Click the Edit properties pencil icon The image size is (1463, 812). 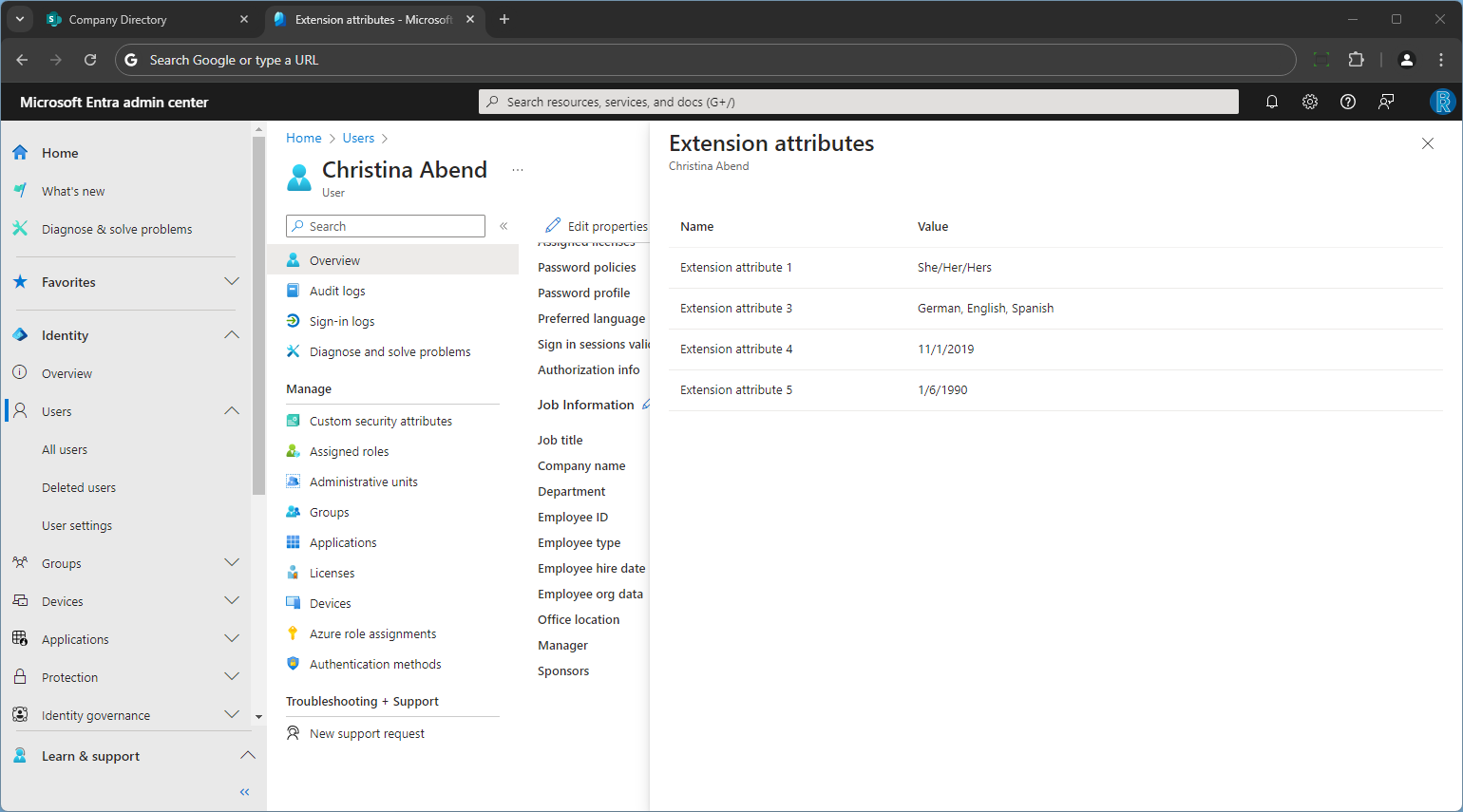(553, 225)
